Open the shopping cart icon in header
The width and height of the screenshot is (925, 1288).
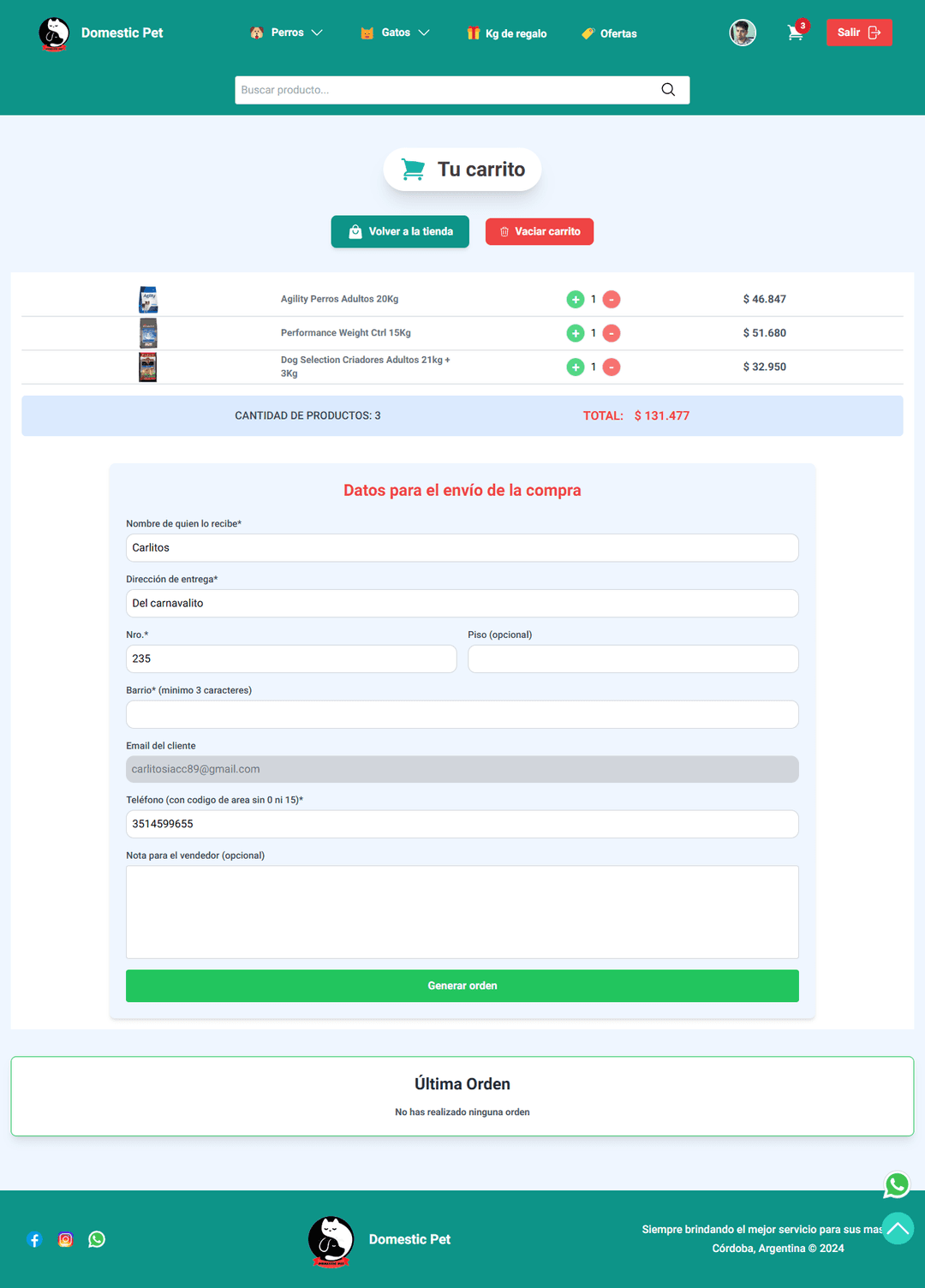[796, 33]
